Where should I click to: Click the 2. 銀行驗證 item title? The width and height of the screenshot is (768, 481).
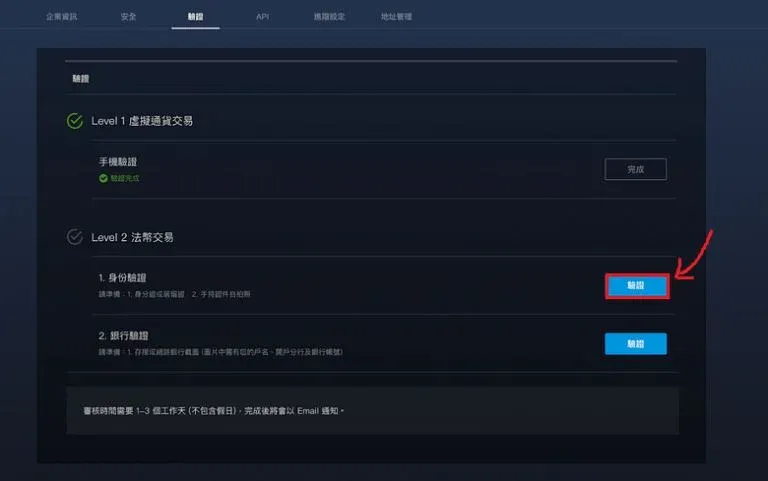pos(123,336)
